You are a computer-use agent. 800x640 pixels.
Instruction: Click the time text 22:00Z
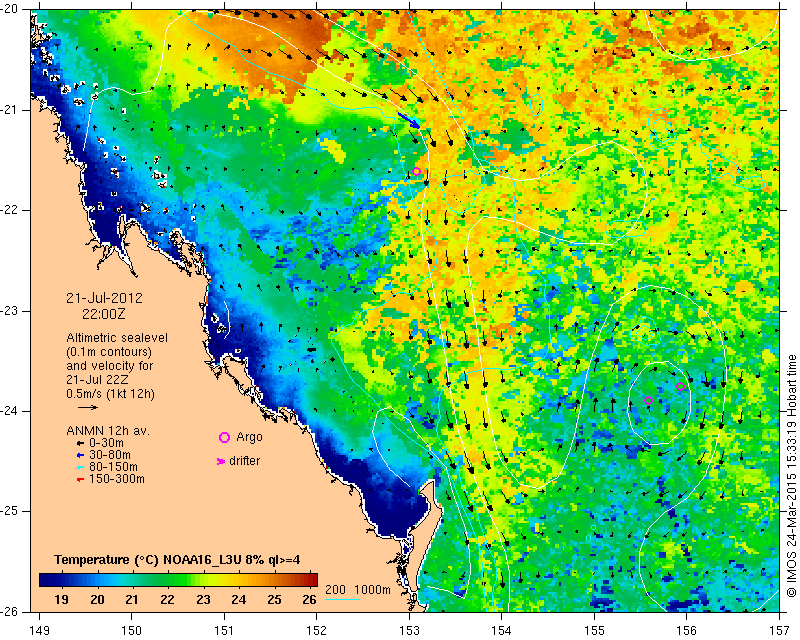point(104,314)
